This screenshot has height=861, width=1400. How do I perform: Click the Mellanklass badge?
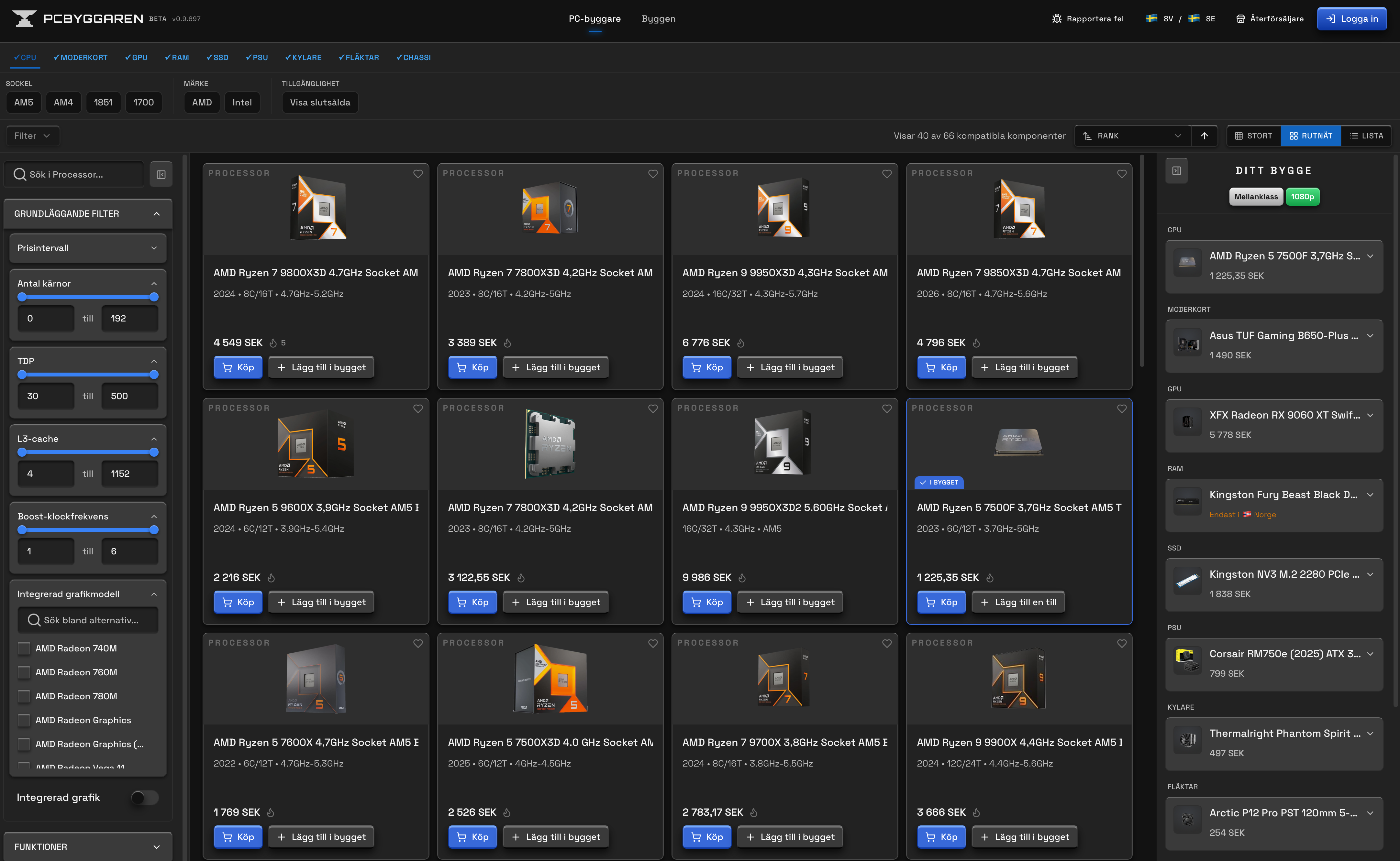1256,197
